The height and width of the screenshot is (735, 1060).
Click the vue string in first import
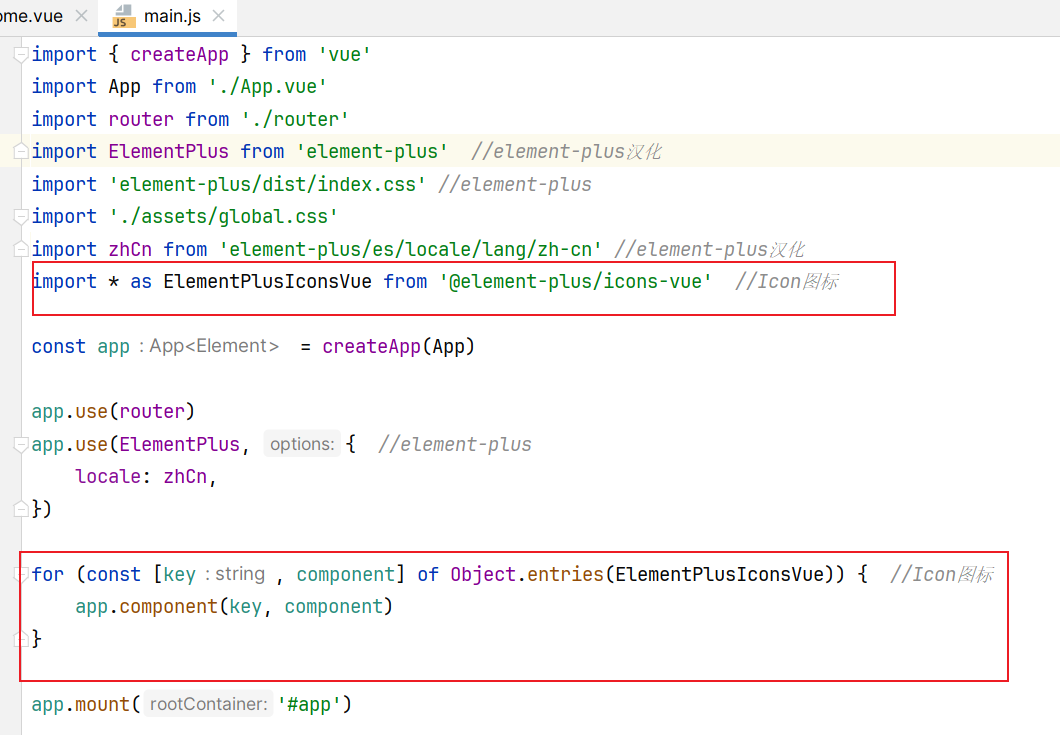pos(344,54)
